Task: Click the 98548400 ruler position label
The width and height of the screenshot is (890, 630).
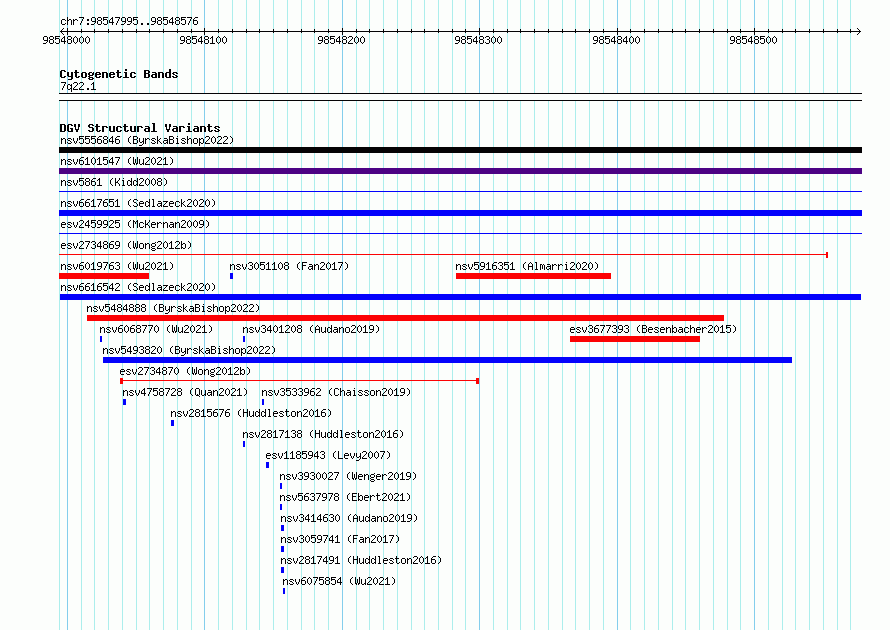Action: click(616, 40)
